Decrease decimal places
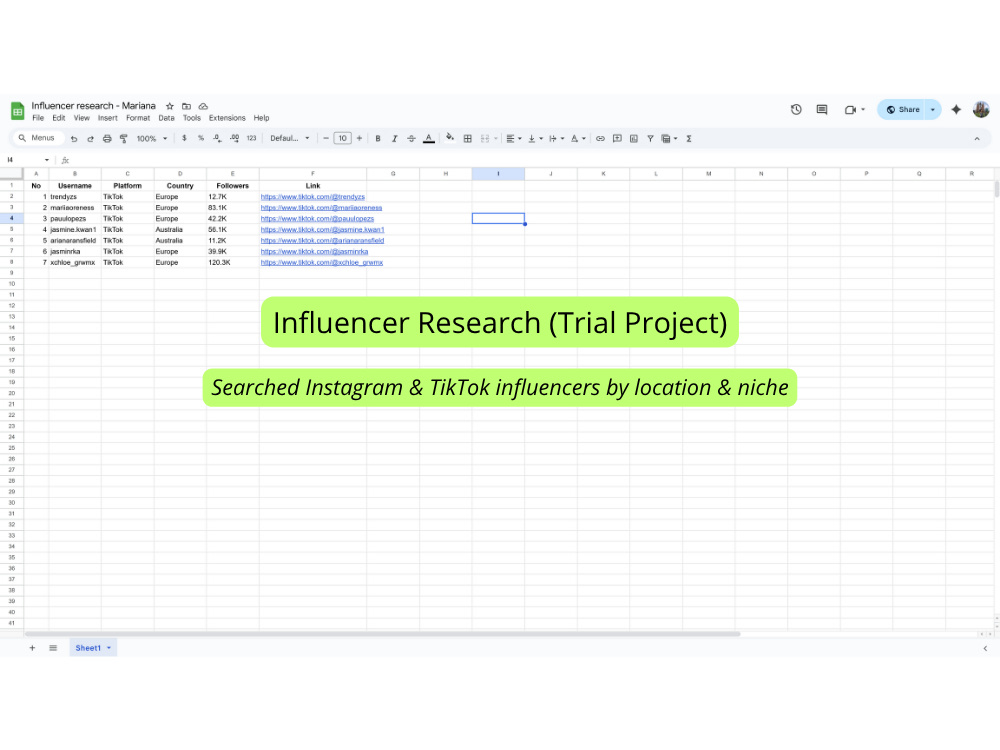1000x750 pixels. 217,138
